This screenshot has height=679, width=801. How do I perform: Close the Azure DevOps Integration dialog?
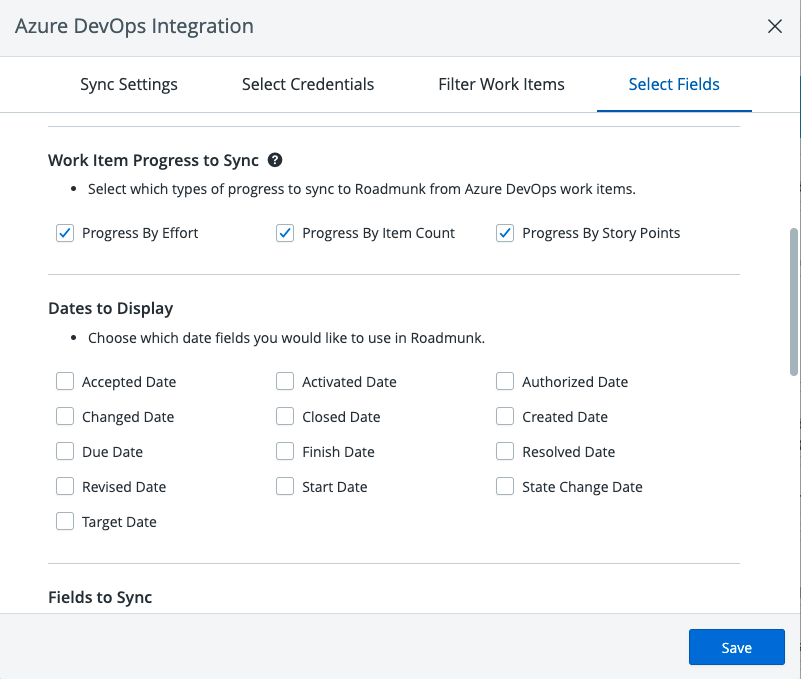click(x=774, y=27)
